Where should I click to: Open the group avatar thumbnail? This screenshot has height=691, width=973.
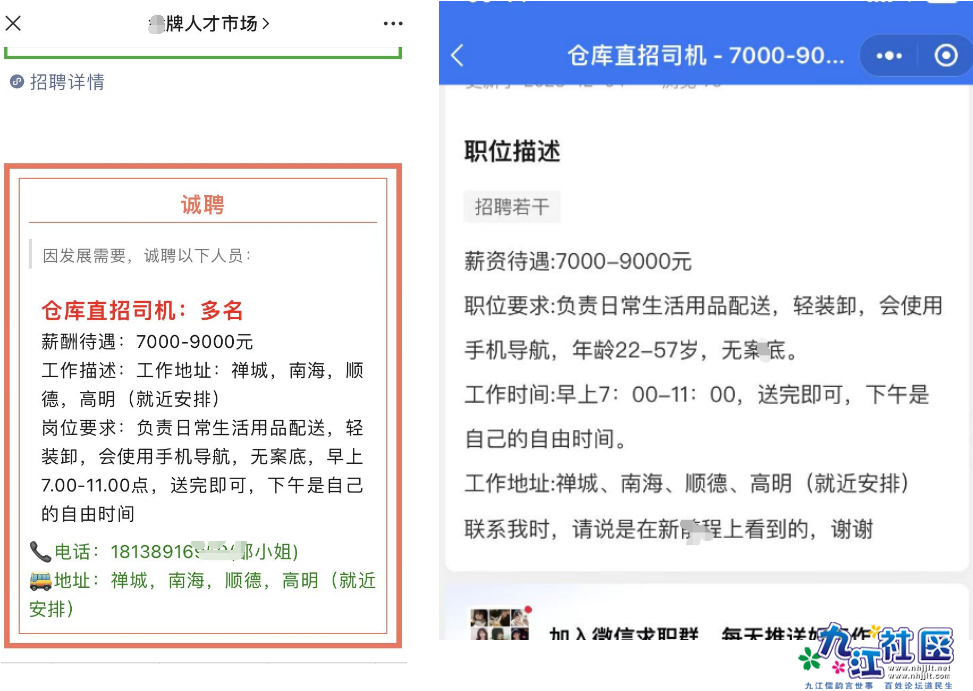498,625
